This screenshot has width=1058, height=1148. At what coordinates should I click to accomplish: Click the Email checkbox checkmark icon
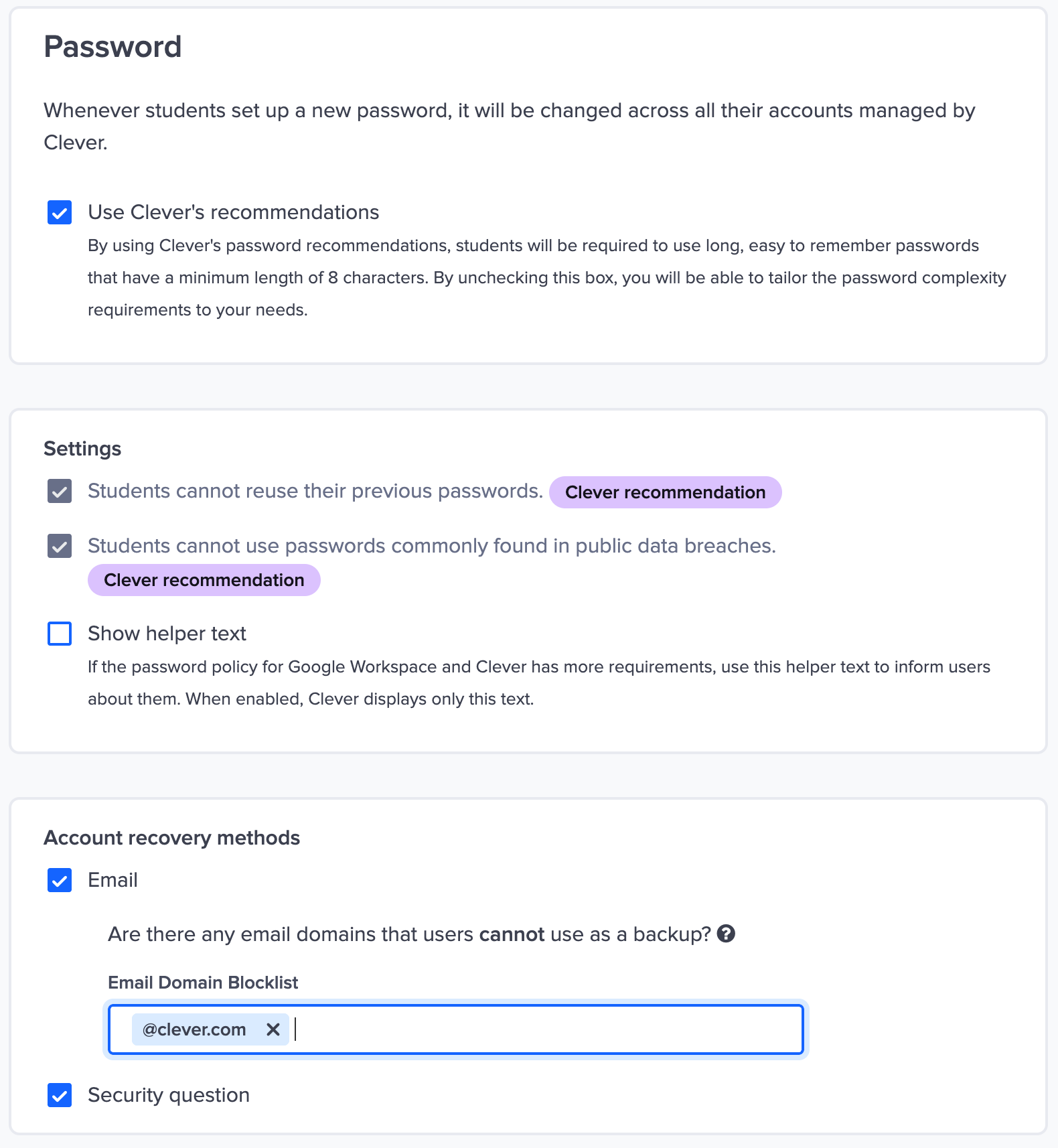[x=59, y=880]
